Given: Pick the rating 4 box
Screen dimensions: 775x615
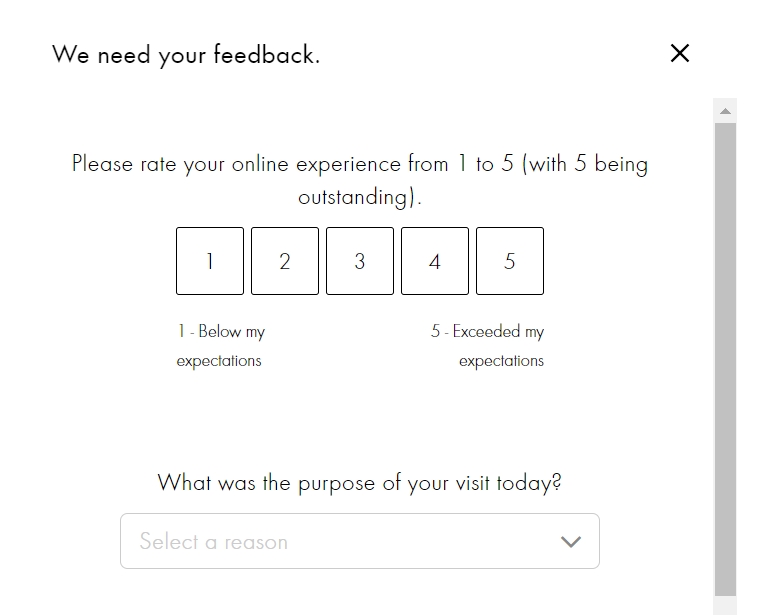Looking at the screenshot, I should 435,261.
